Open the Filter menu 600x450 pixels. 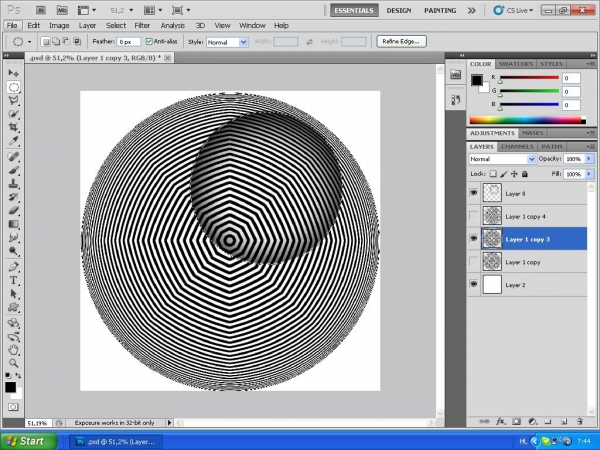point(142,26)
